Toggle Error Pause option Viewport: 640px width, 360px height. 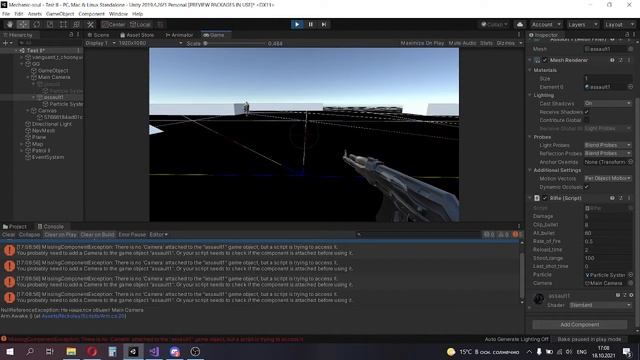[x=132, y=235]
